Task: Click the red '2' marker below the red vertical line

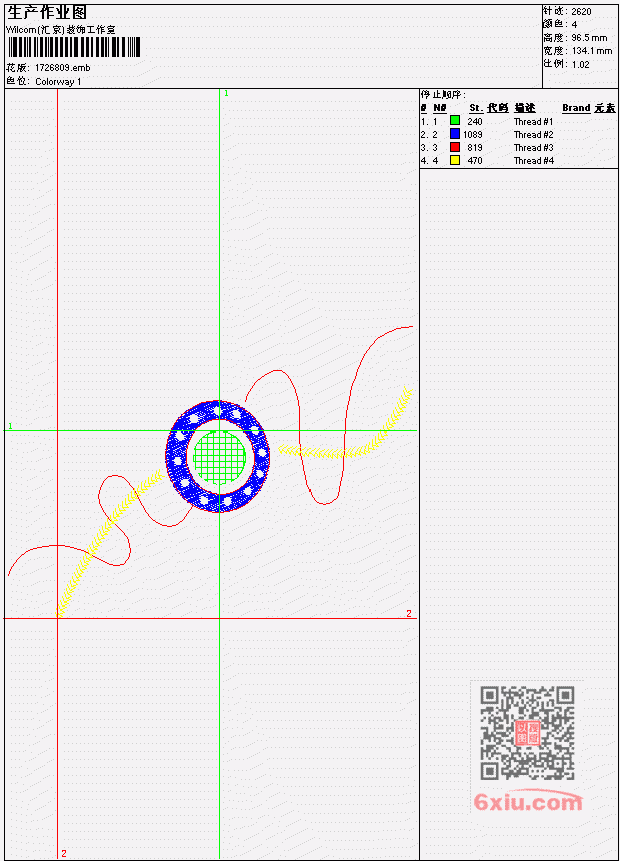Action: pos(64,853)
